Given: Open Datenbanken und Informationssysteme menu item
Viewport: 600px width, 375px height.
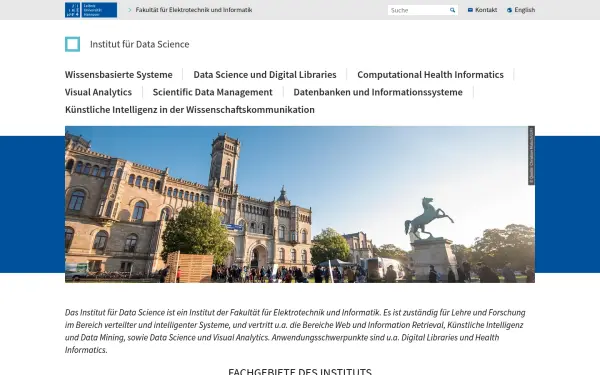Looking at the screenshot, I should [378, 92].
